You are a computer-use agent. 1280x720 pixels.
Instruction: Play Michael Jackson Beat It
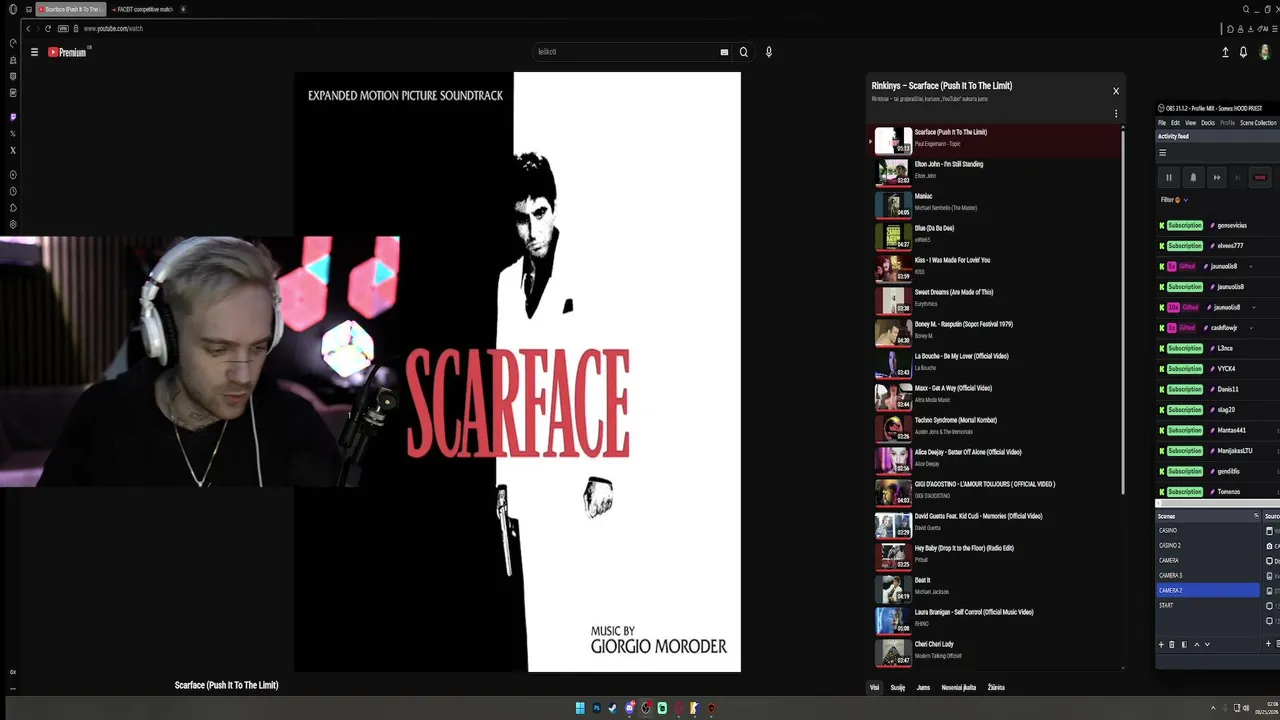(x=997, y=588)
